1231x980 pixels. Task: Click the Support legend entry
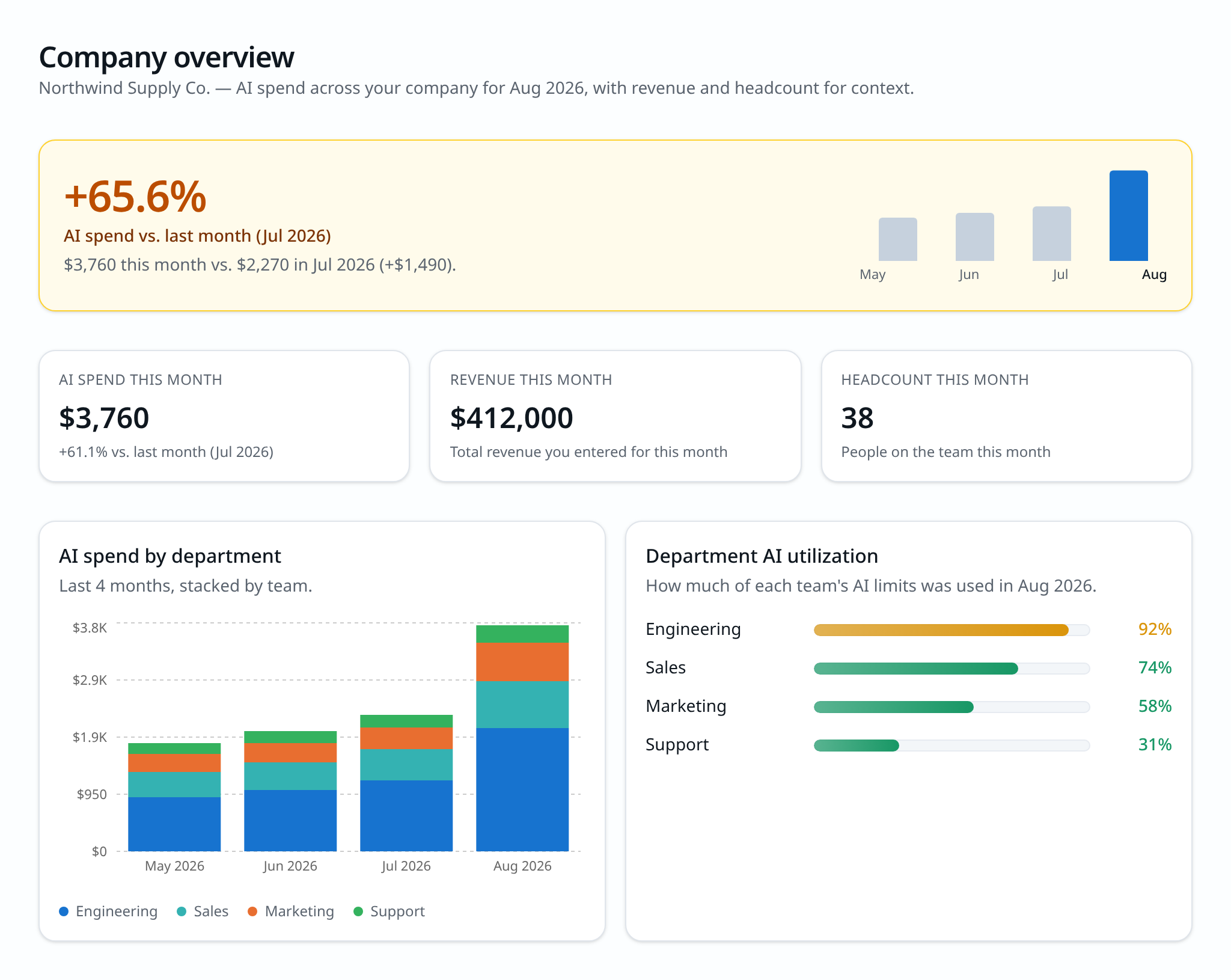click(x=389, y=911)
